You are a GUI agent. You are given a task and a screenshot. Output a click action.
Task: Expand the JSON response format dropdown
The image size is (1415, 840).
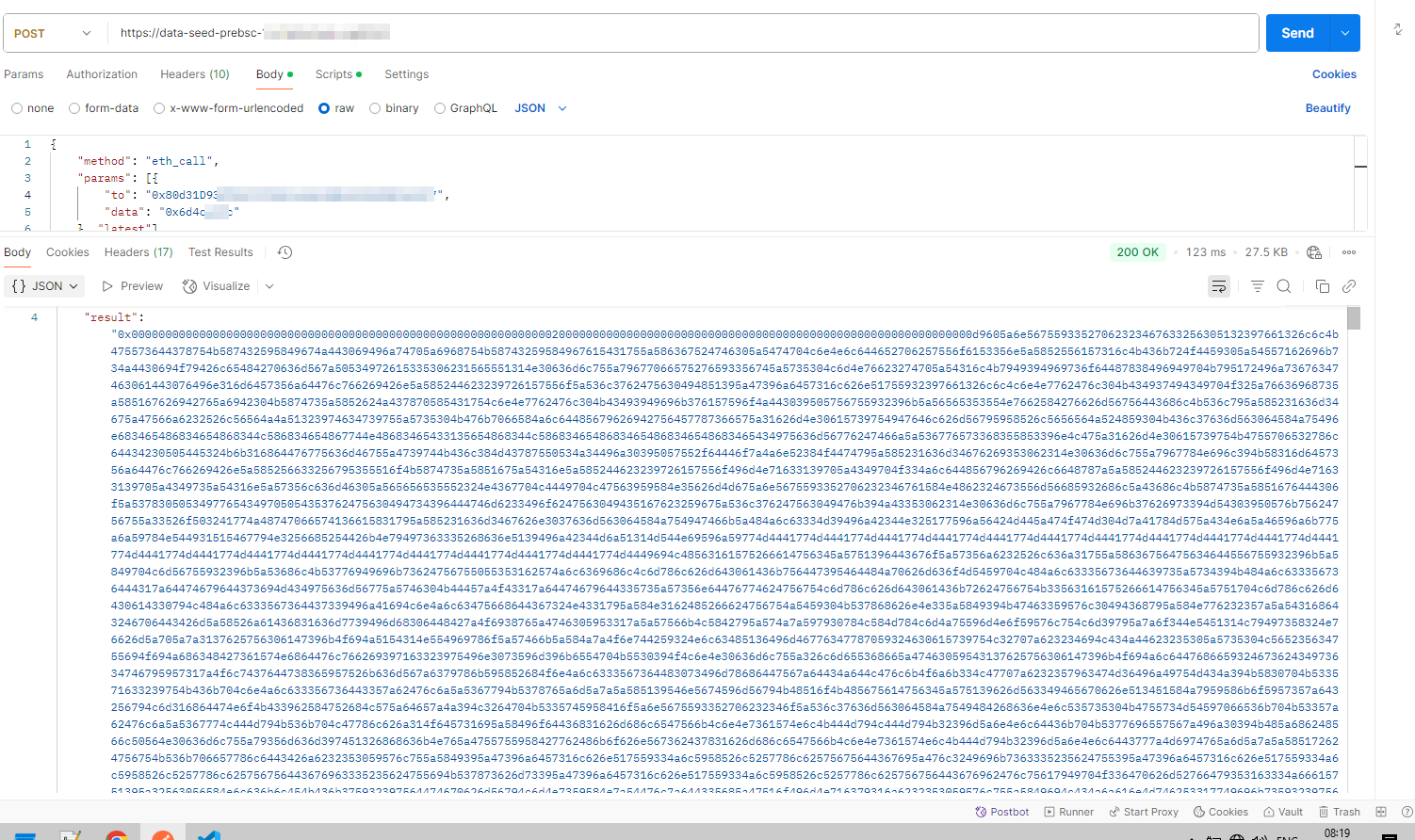pos(46,286)
